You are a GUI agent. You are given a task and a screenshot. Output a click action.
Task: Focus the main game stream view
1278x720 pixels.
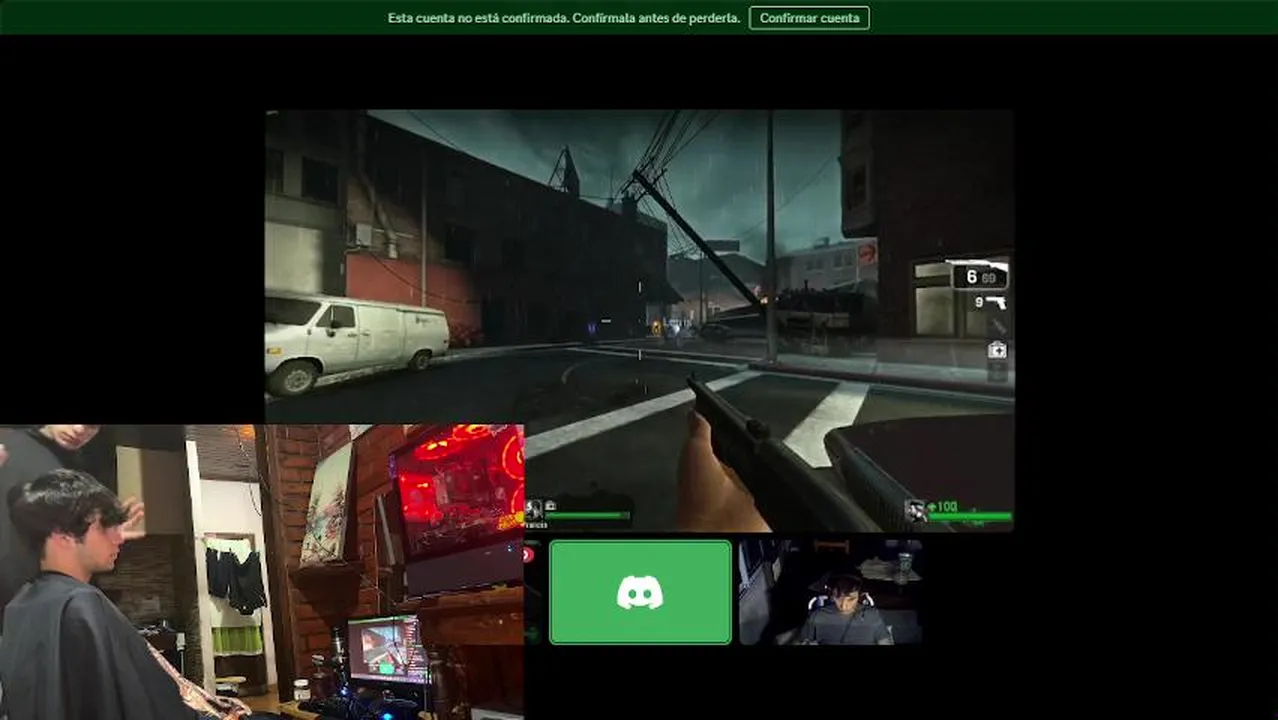tap(640, 320)
